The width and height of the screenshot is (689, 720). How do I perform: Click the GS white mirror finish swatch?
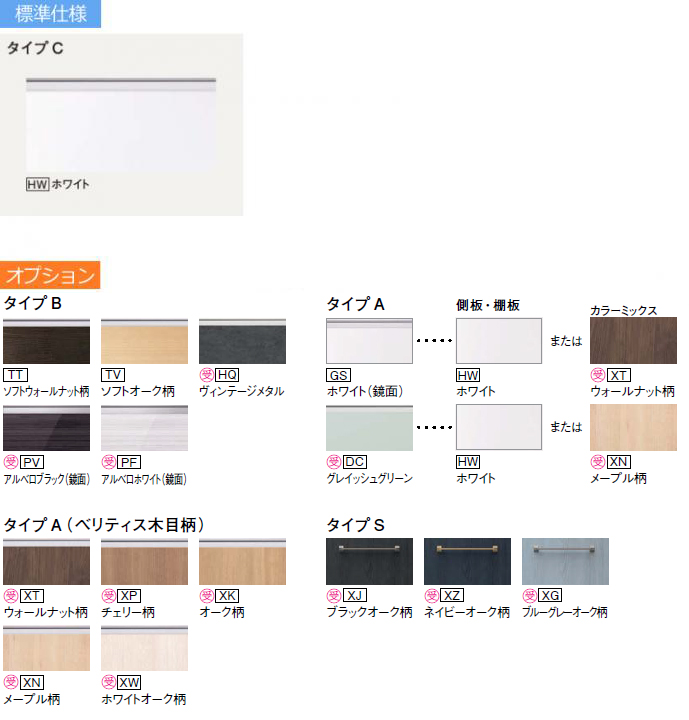(370, 342)
